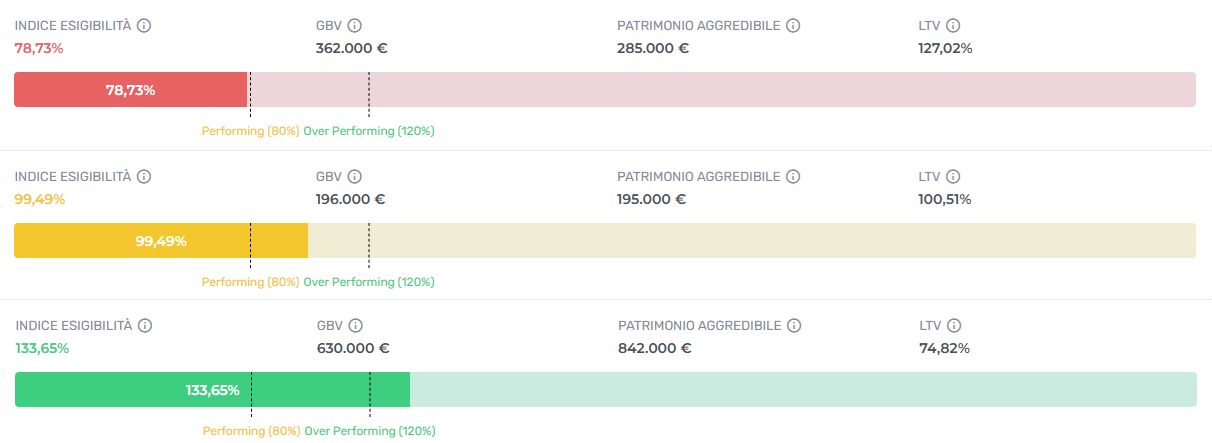This screenshot has width=1212, height=443.
Task: Click GBV info icon above 196.000 €
Action: (x=354, y=177)
